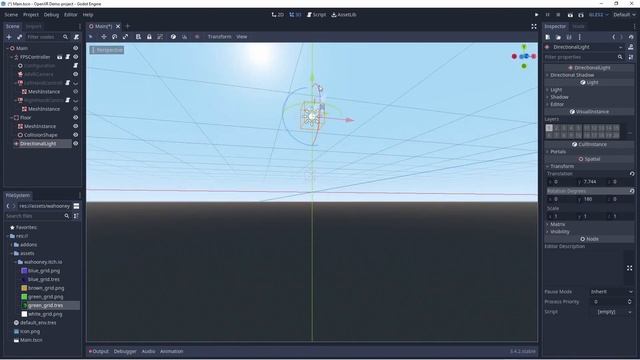Hide the CollisionShape node
Viewport: 640px width, 360px height.
point(76,135)
